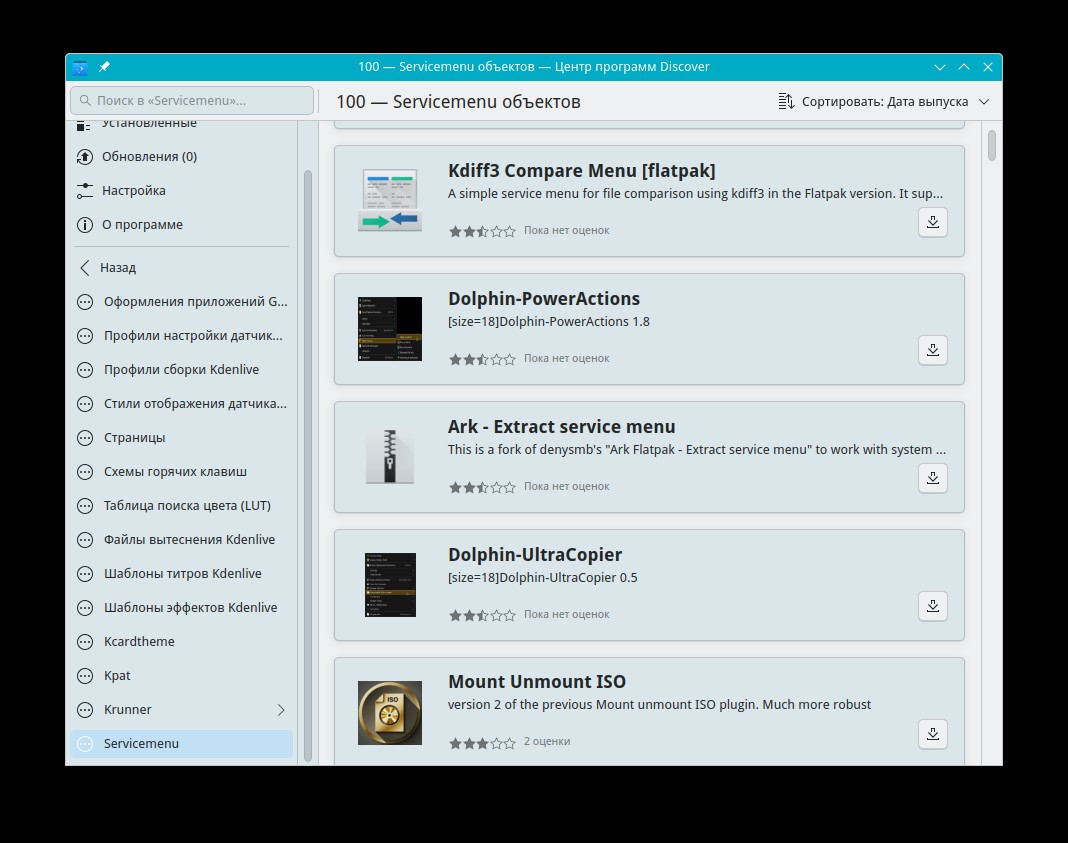Click the Настройка sliders icon
This screenshot has height=843, width=1068.
84,191
